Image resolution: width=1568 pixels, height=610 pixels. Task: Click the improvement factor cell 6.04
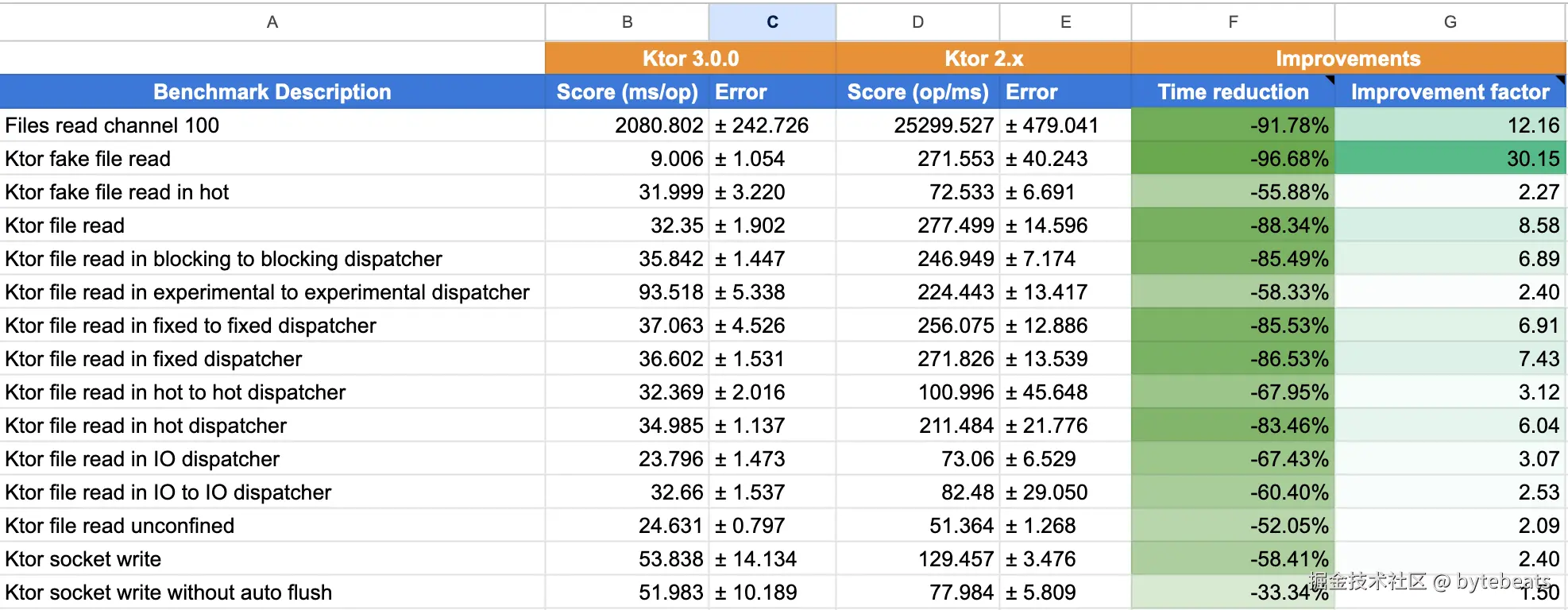pos(1450,426)
